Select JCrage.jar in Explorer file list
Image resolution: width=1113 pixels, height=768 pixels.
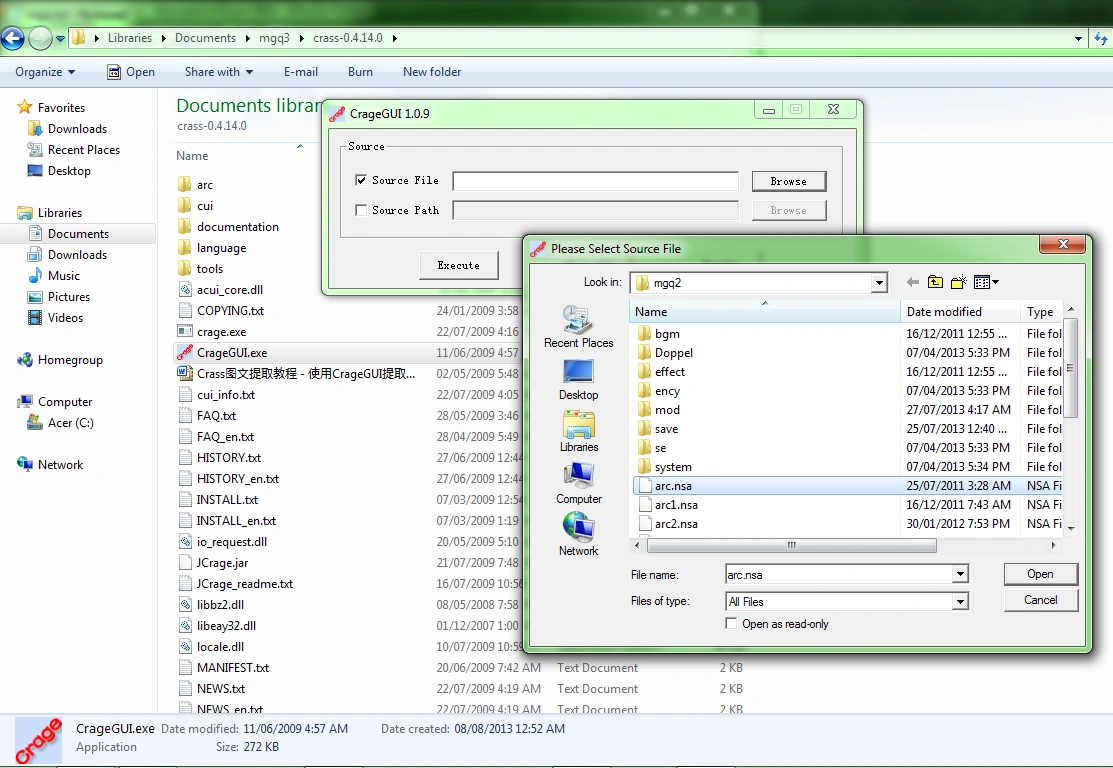[222, 563]
